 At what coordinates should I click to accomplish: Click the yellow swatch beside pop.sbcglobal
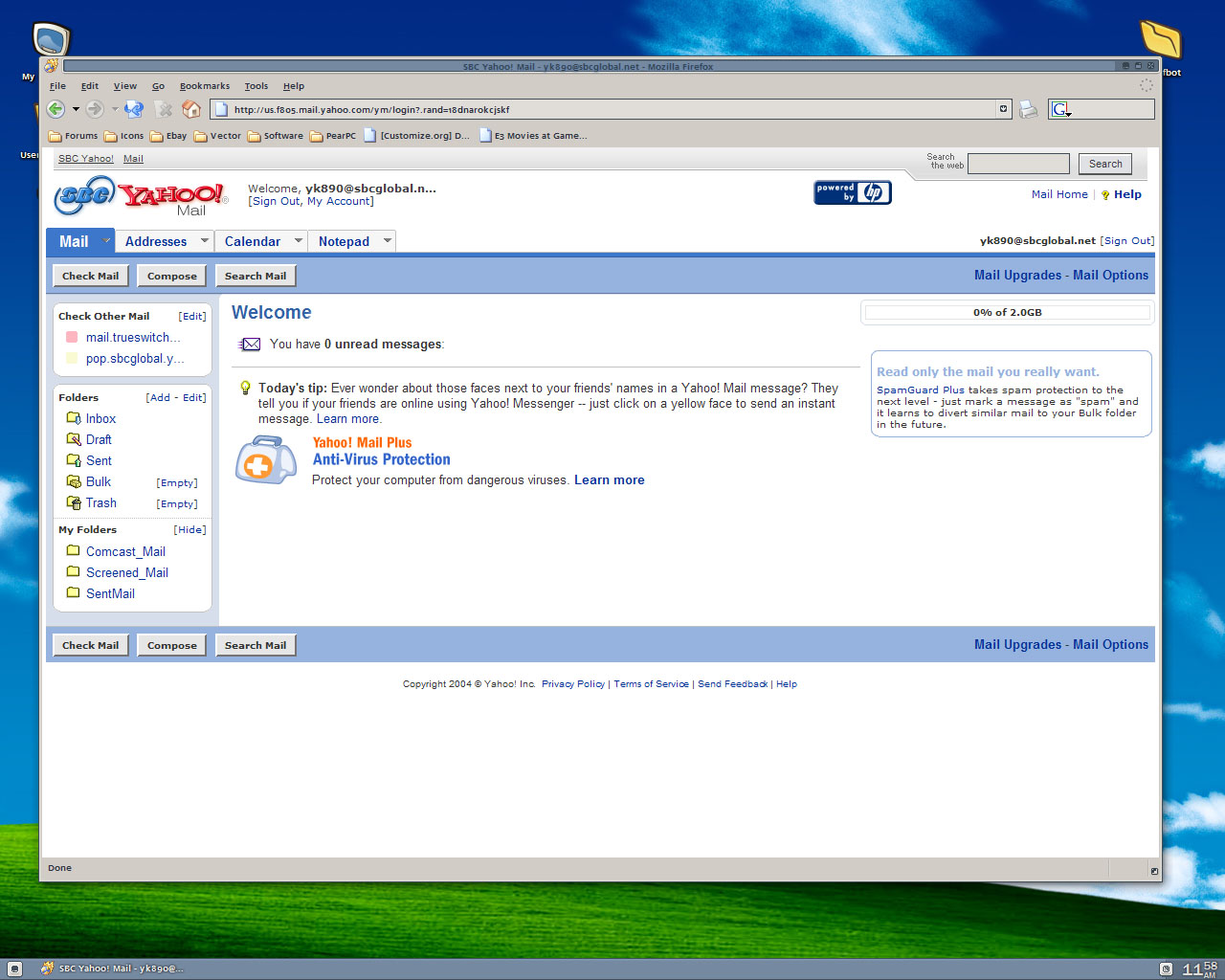click(x=72, y=359)
